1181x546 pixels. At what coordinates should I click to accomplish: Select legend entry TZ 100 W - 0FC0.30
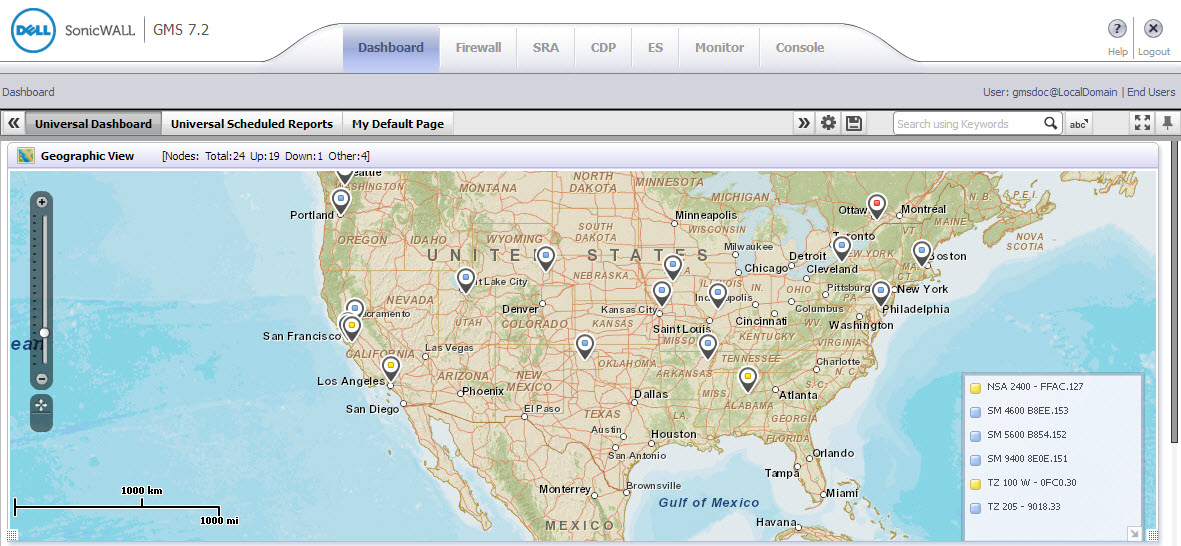(x=1032, y=483)
